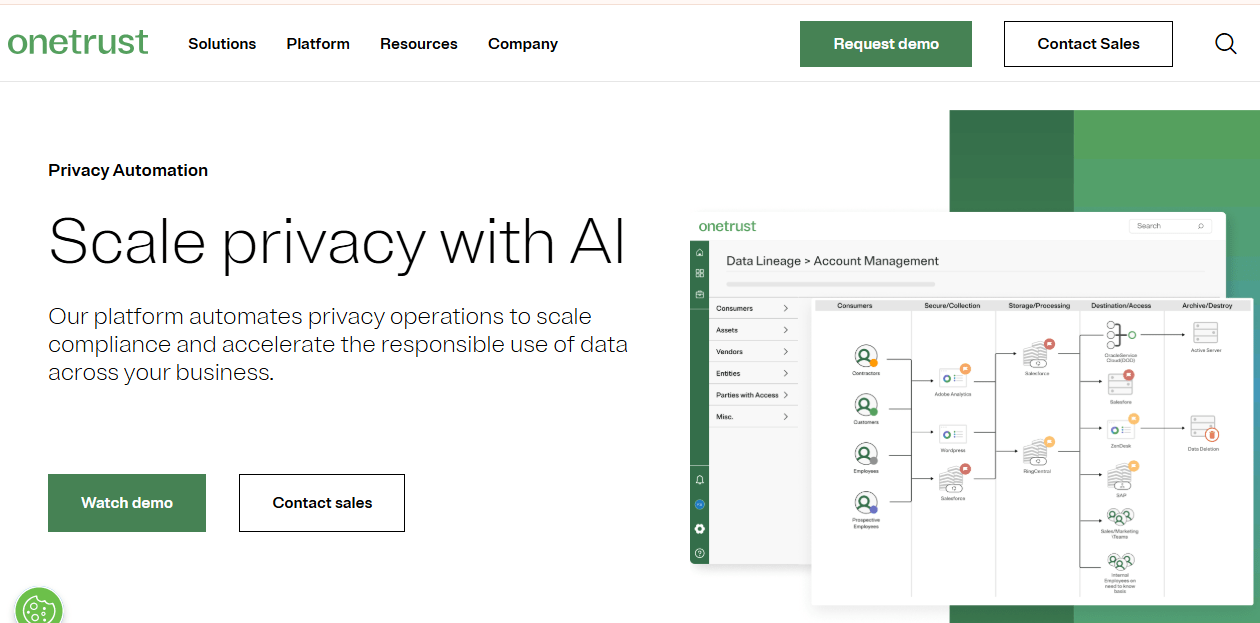
Task: Click the Internal Employees group icon
Action: click(x=1120, y=564)
